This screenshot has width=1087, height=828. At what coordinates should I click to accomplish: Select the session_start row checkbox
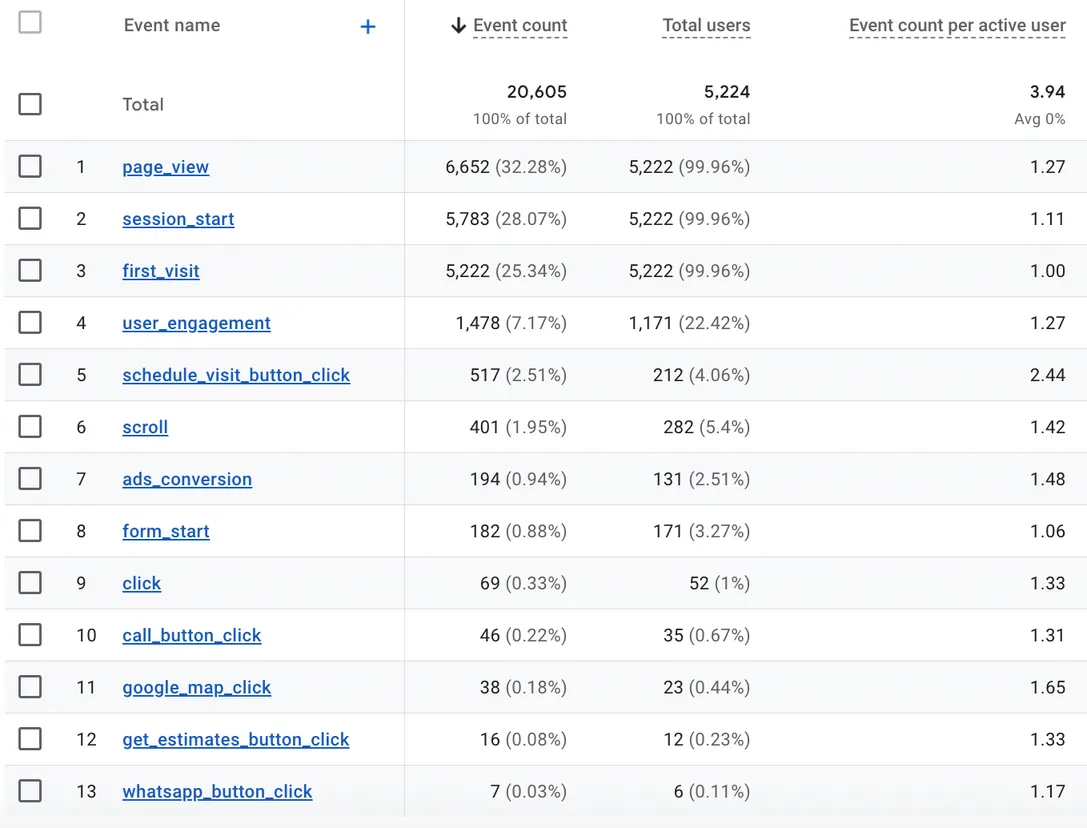point(30,218)
